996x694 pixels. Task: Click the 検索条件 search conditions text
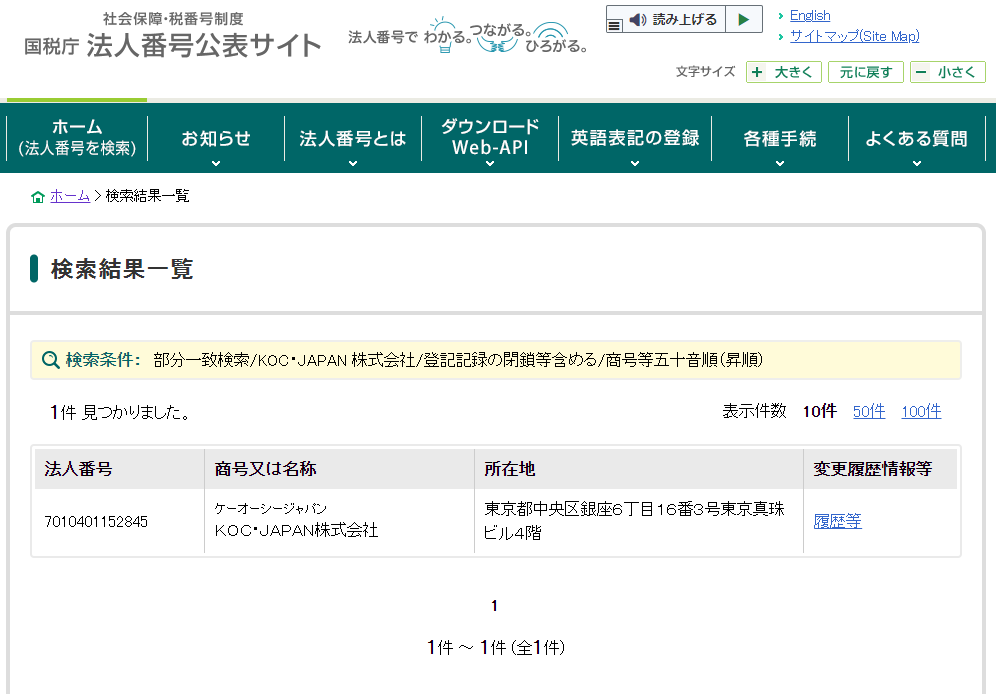pyautogui.click(x=458, y=360)
